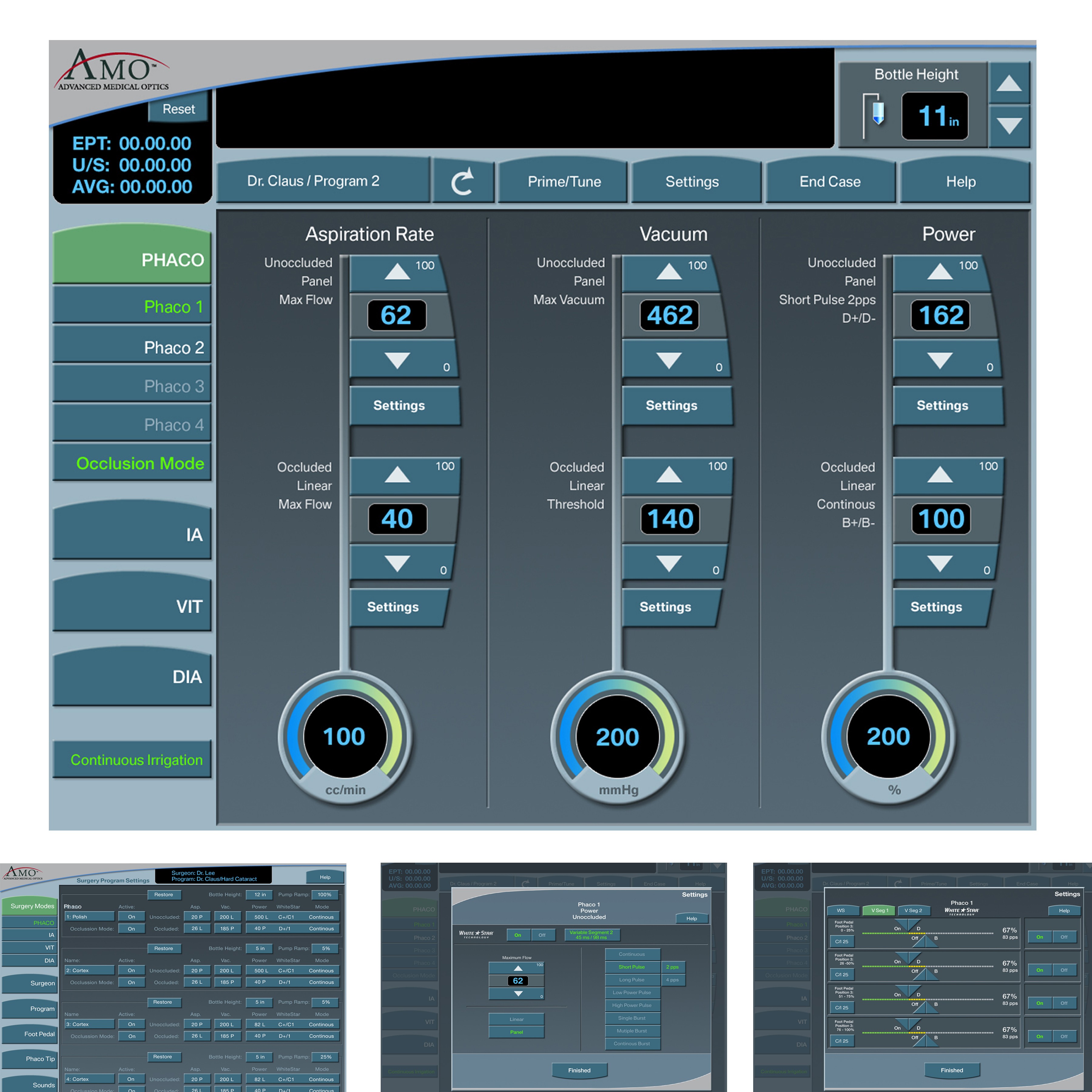This screenshot has height=1092, width=1092.
Task: Decrease occluded Aspiration Rate max flow
Action: pos(397,563)
